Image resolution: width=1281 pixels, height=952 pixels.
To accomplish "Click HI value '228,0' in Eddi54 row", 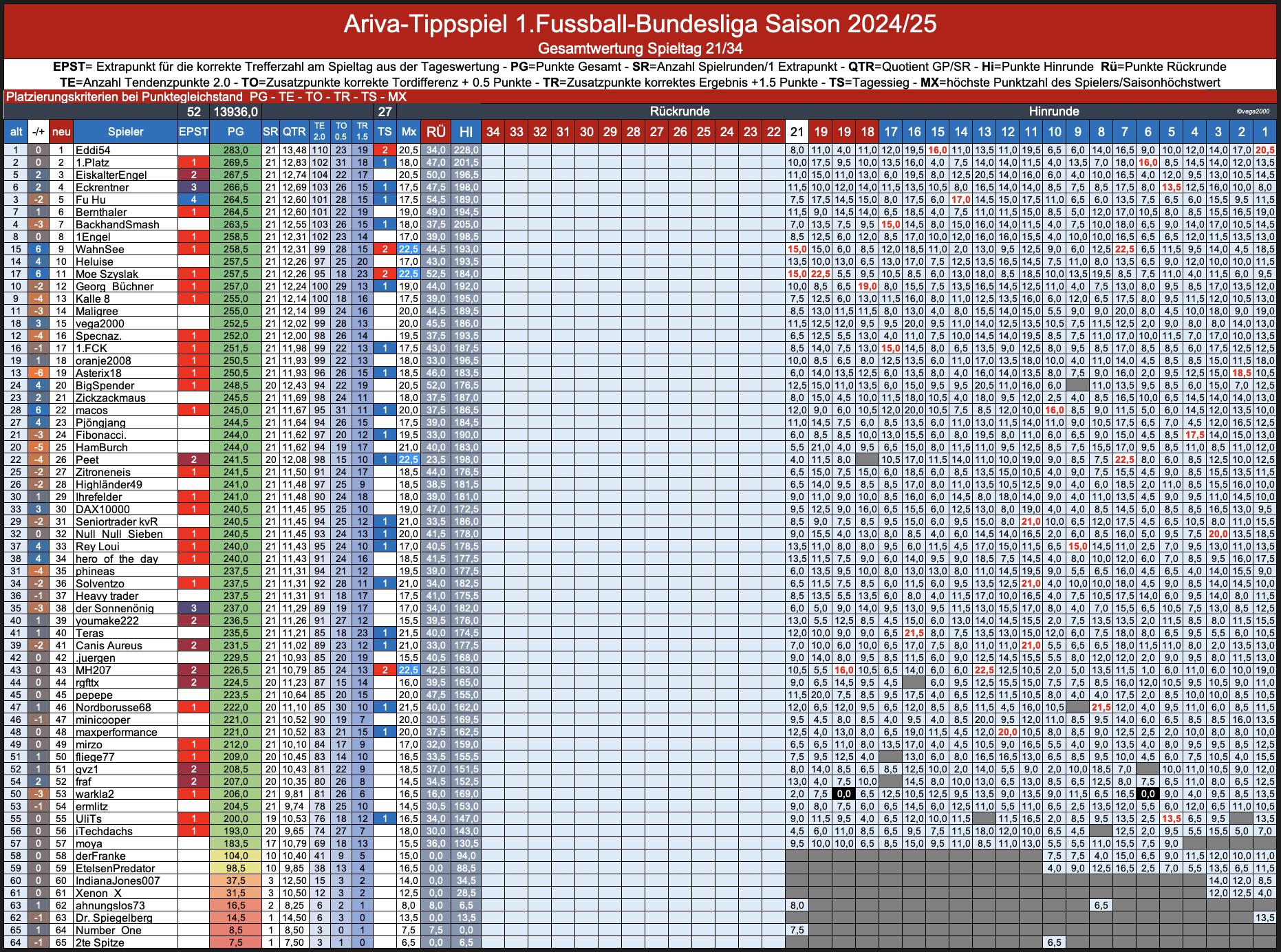I will [466, 150].
